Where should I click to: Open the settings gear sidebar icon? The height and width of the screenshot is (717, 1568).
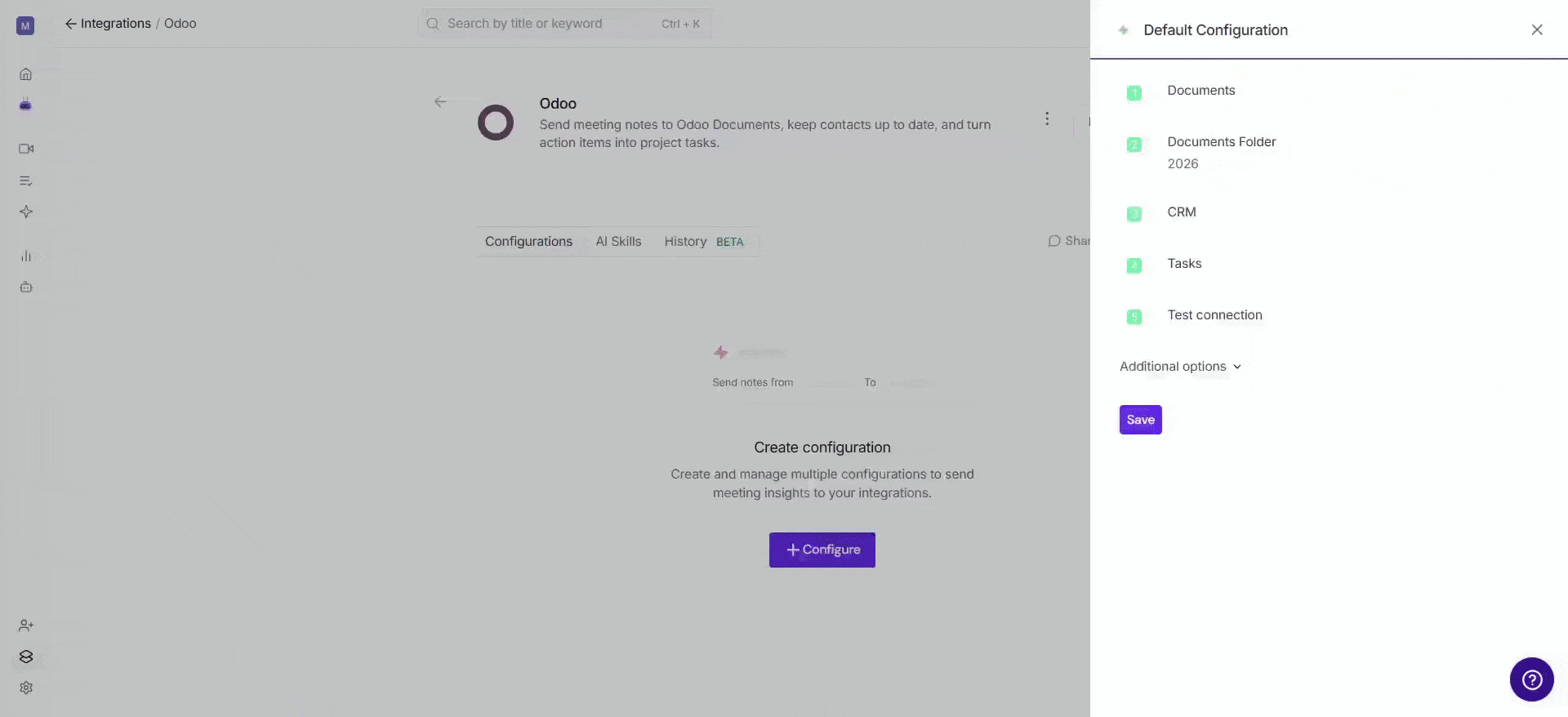tap(26, 688)
